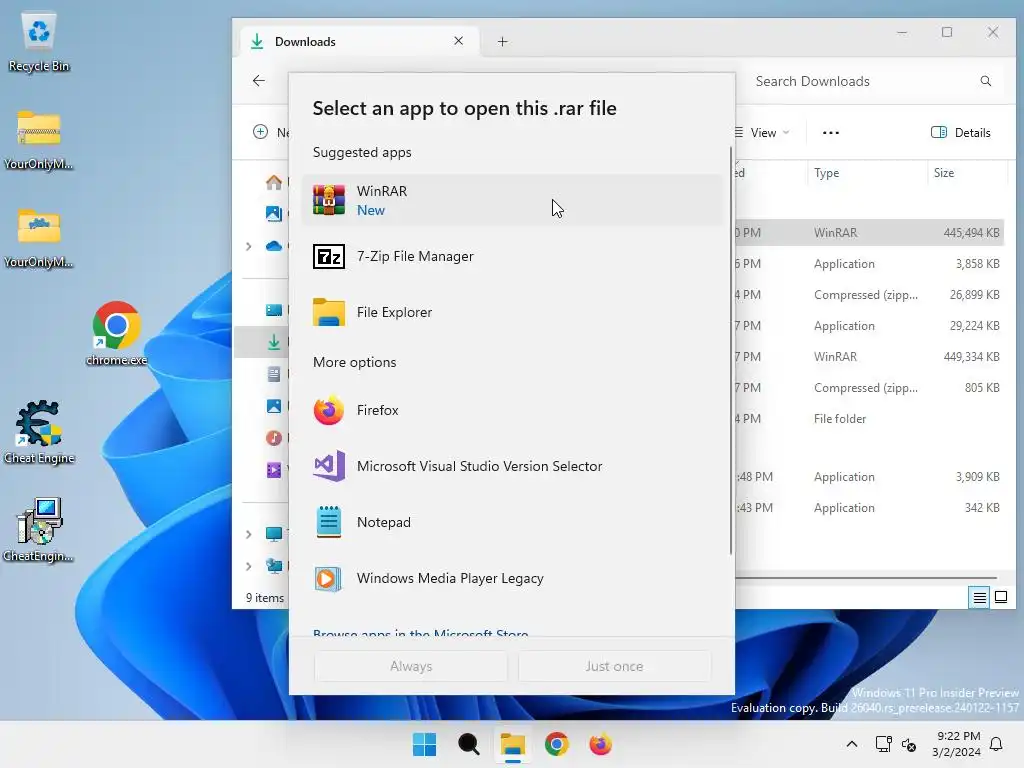Screen dimensions: 1024x768
Task: Expand the This PC tree node
Action: click(249, 534)
